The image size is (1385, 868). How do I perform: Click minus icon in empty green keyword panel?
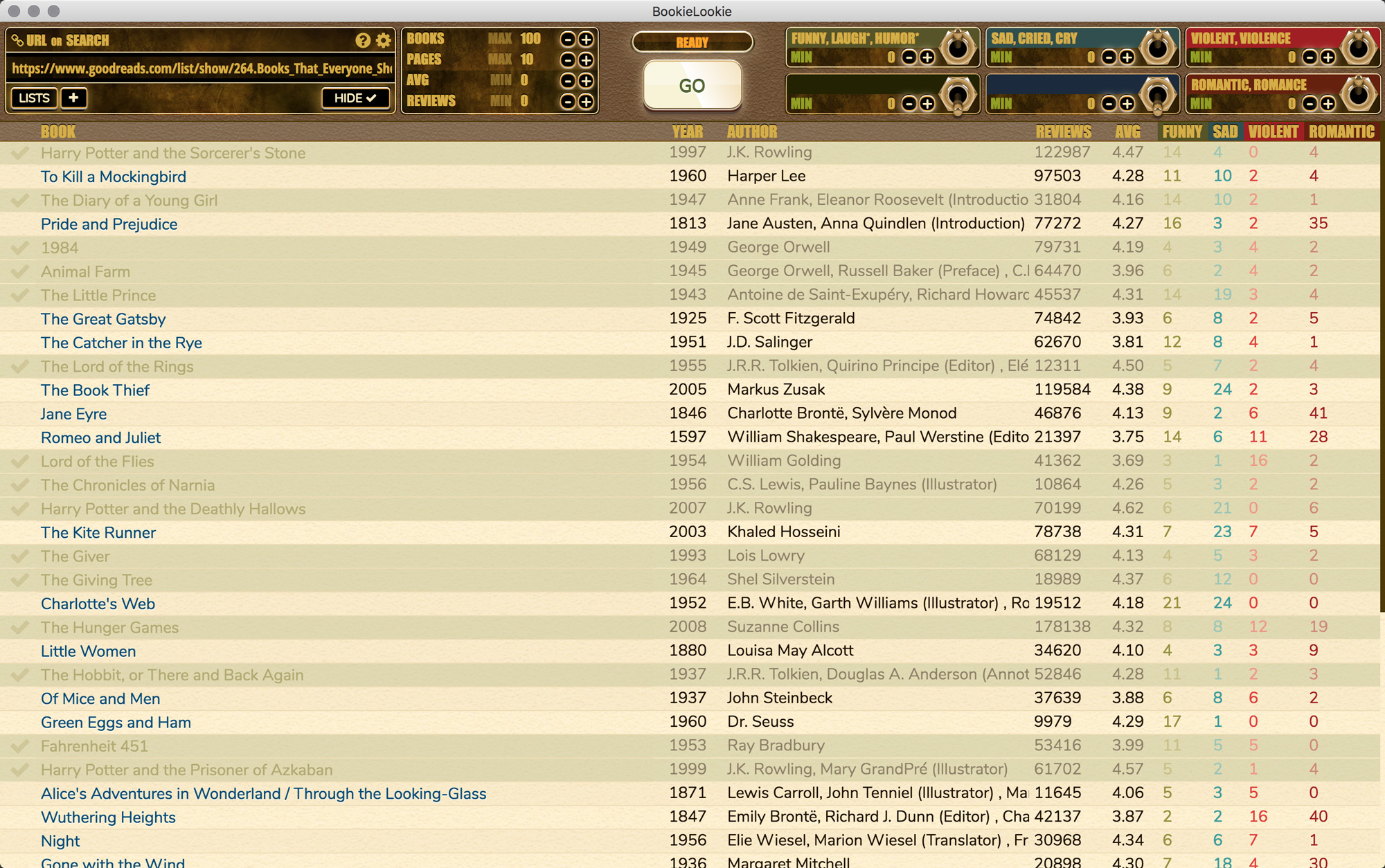pyautogui.click(x=909, y=104)
